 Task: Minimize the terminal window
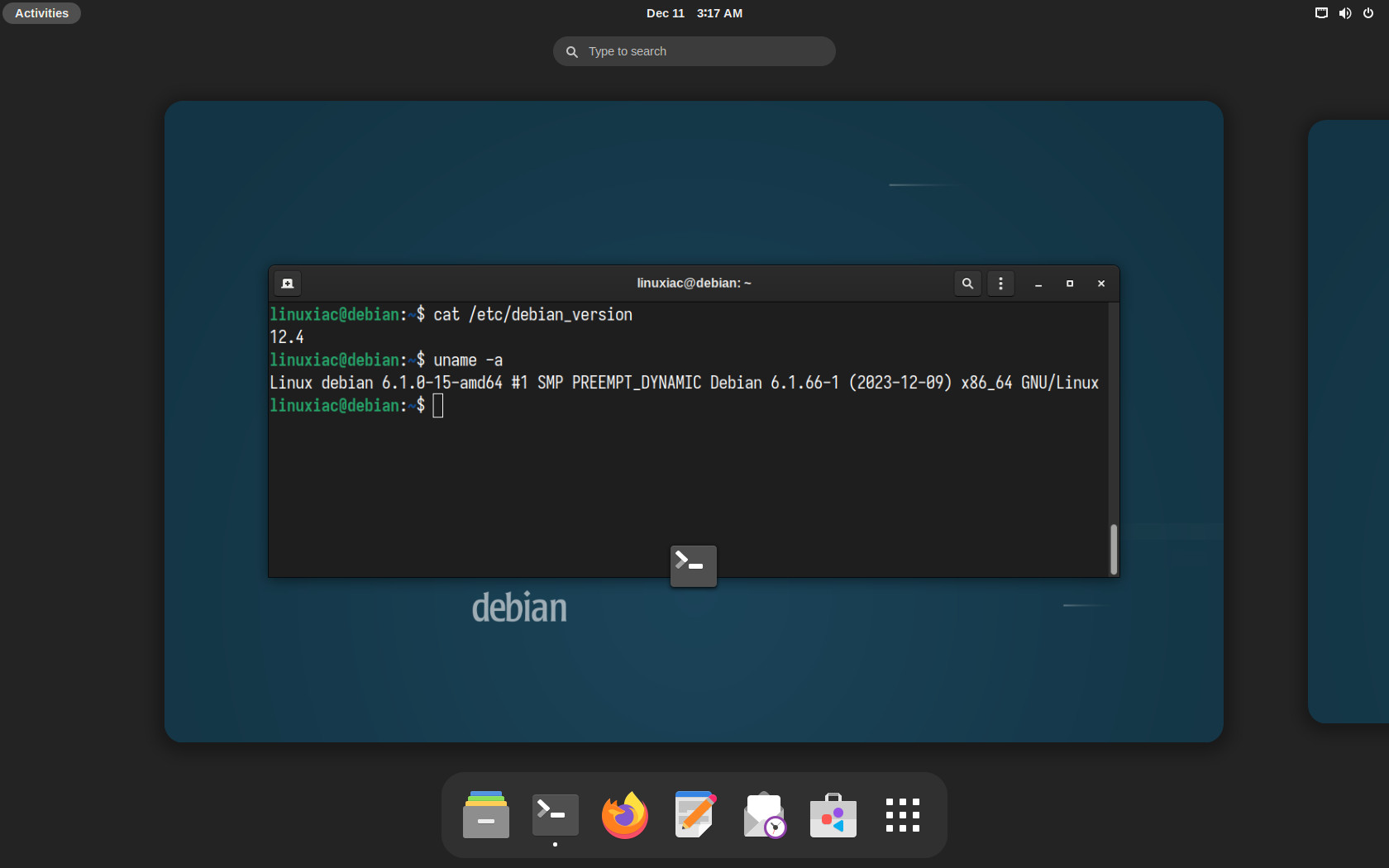tap(1038, 284)
